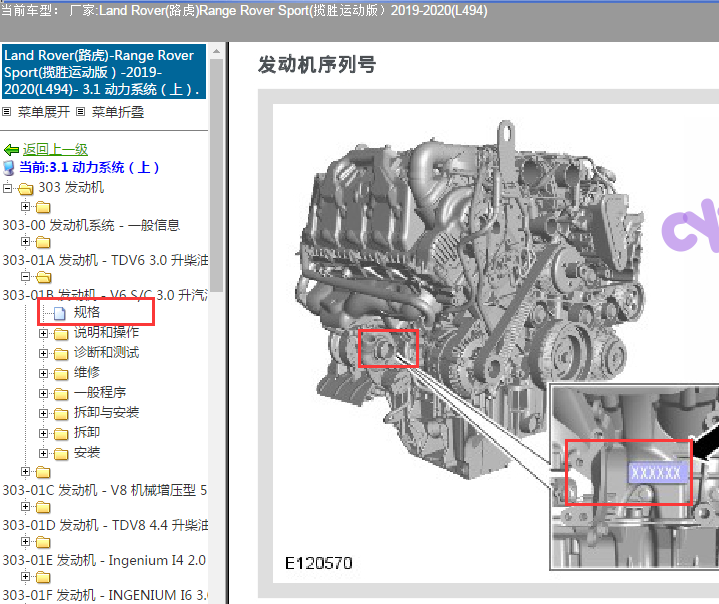Click the 一般程序 folder icon
This screenshot has height=604, width=719.
[61, 394]
